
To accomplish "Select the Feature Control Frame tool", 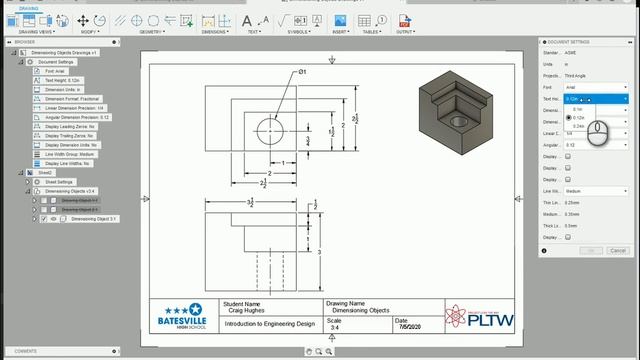I will (x=300, y=20).
